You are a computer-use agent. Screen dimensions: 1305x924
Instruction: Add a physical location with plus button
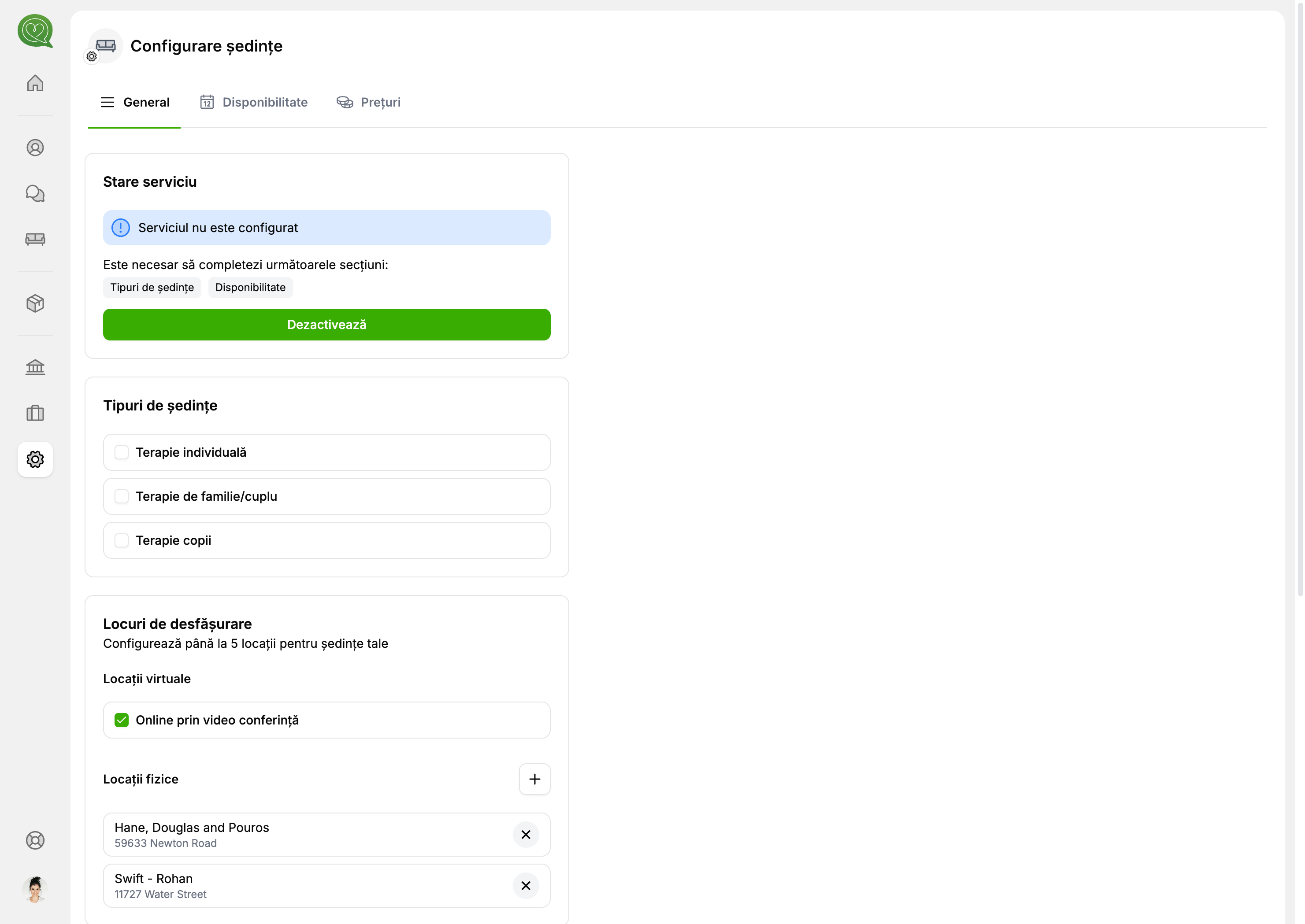point(534,779)
